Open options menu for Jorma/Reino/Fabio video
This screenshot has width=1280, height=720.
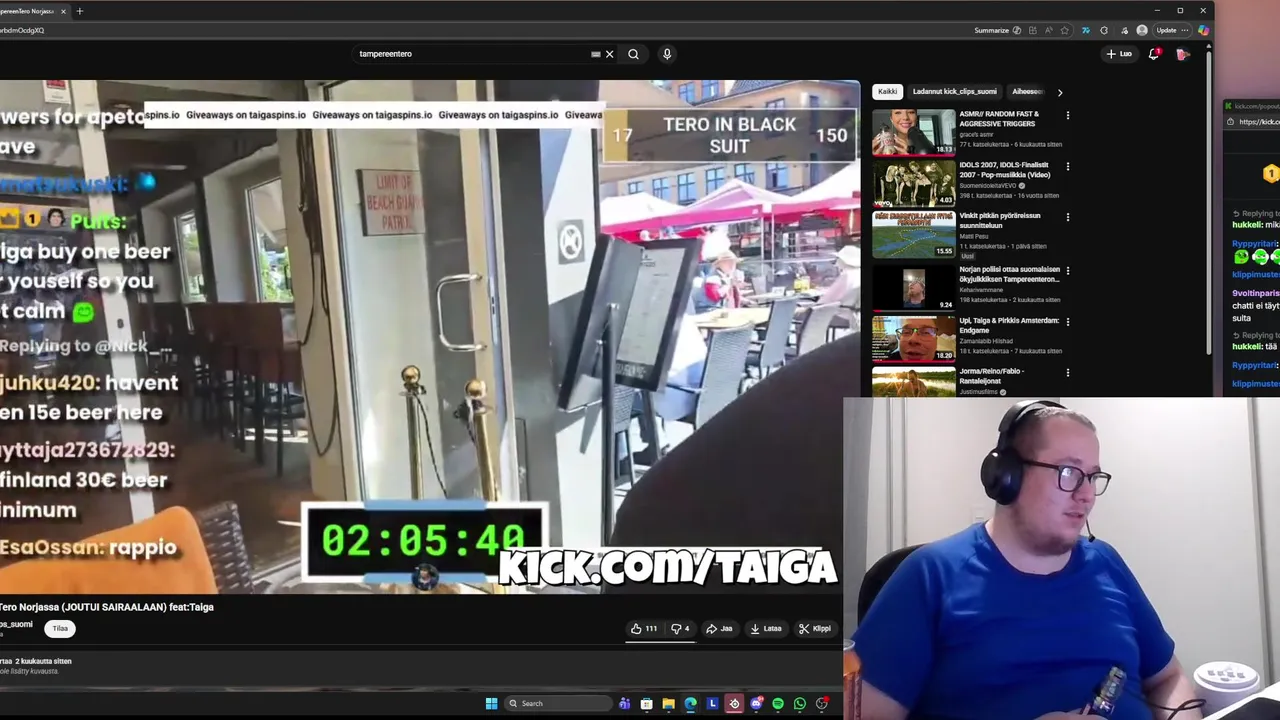coord(1068,372)
